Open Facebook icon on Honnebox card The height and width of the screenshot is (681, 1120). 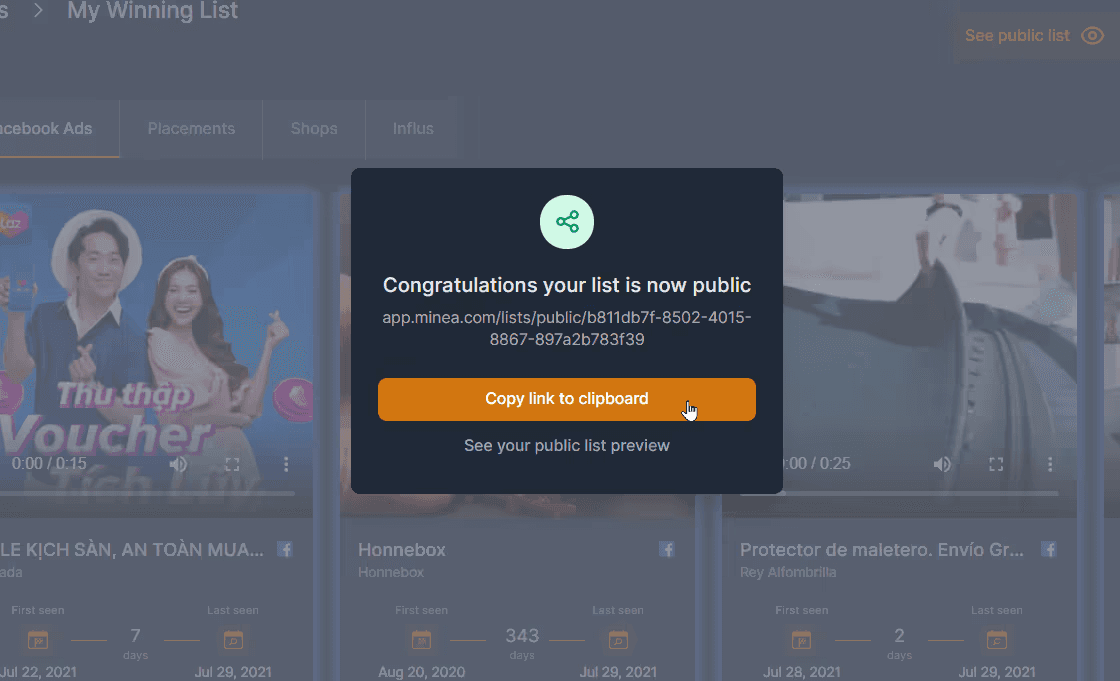pyautogui.click(x=666, y=550)
